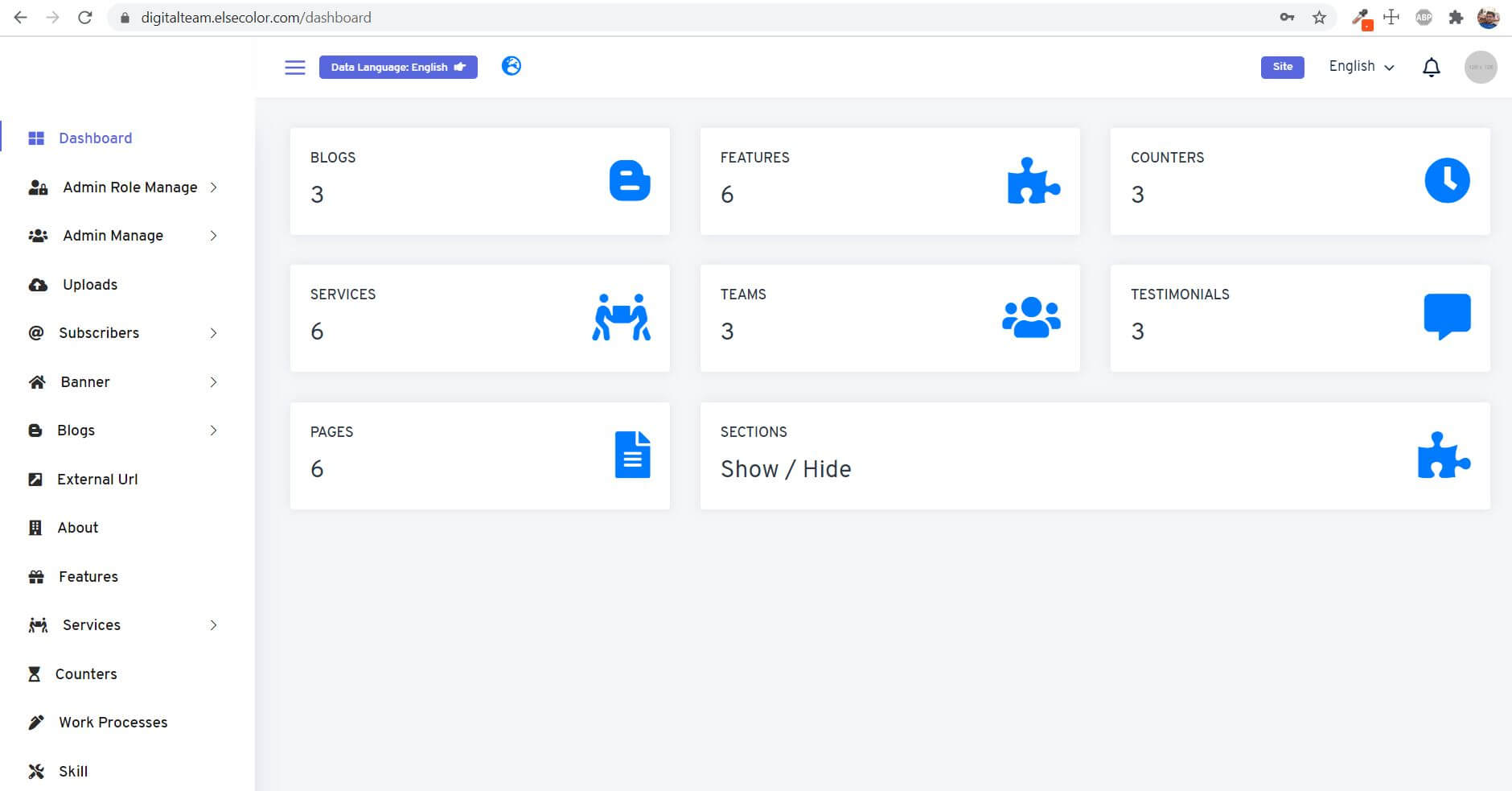The height and width of the screenshot is (791, 1512).
Task: Open the hamburger menu icon
Action: point(294,67)
